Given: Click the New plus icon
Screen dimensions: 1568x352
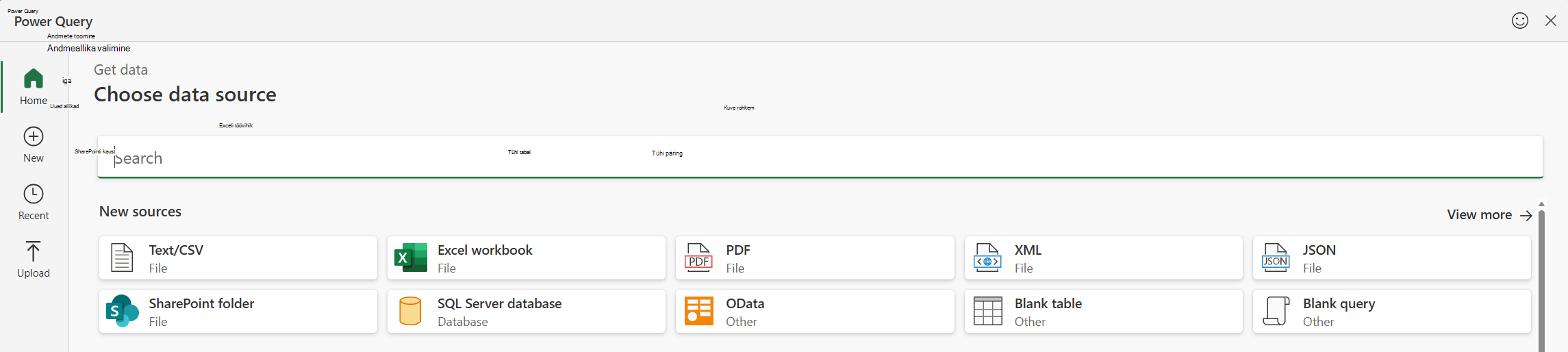Looking at the screenshot, I should coord(34,136).
